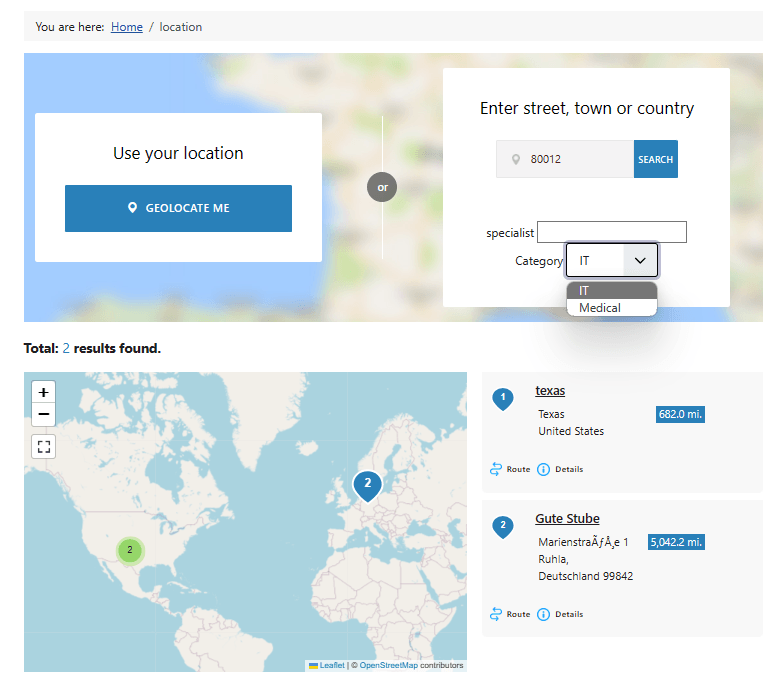
Task: Click the specialist text field
Action: [x=611, y=232]
